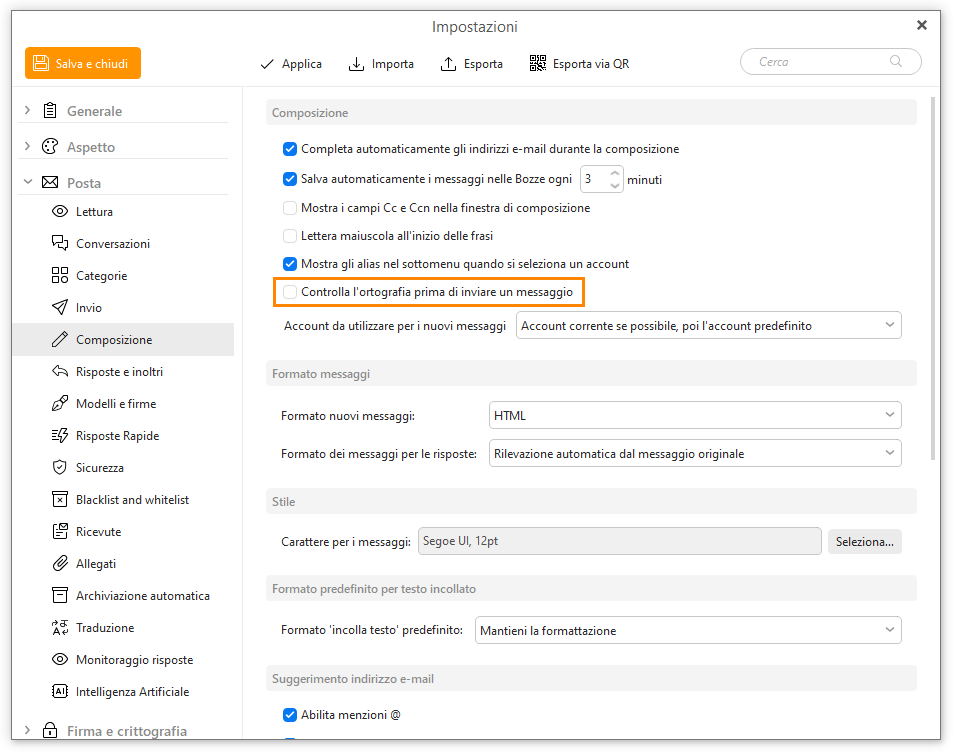The width and height of the screenshot is (954, 753).
Task: Open the Formato 'incolla testo' predefinito dropdown
Action: coord(688,631)
